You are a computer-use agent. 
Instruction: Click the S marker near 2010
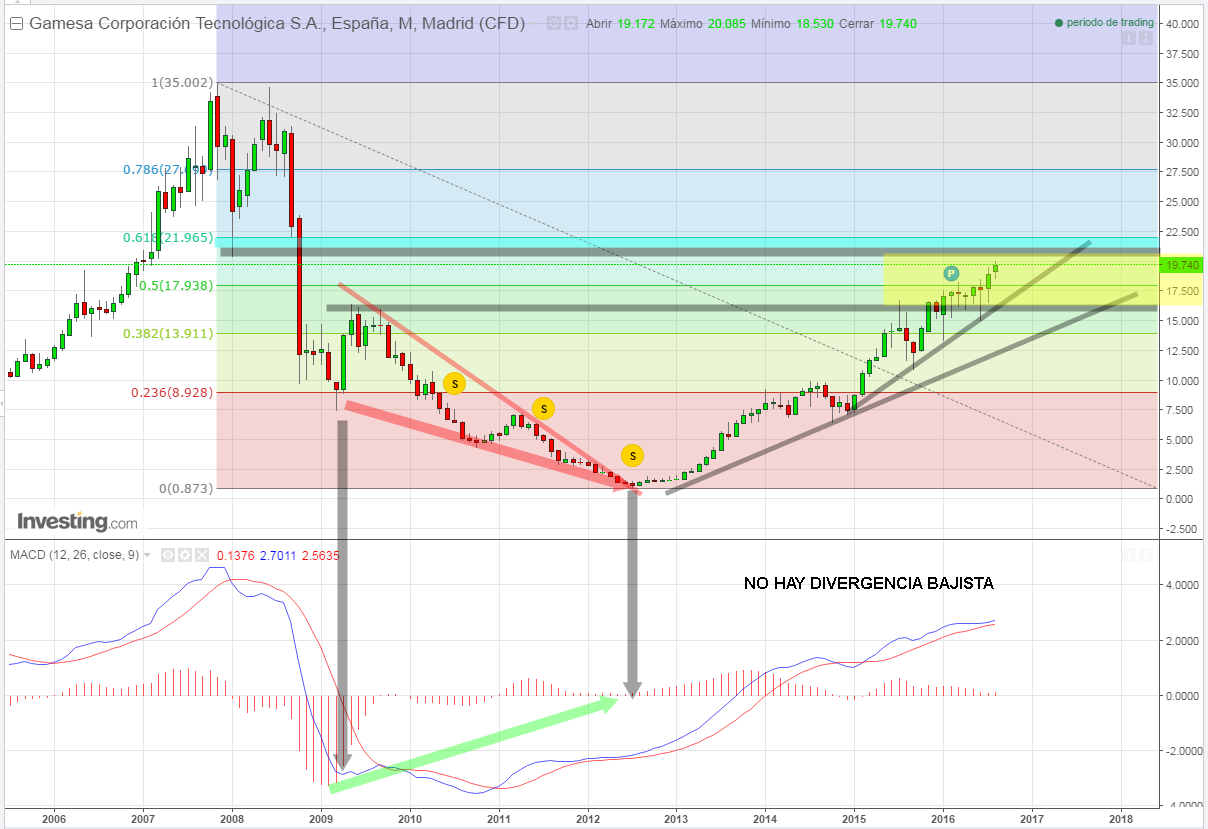tap(453, 383)
